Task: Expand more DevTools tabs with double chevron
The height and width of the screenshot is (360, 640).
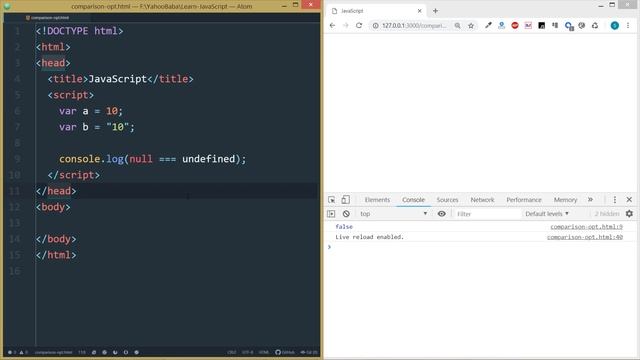Action: click(590, 200)
